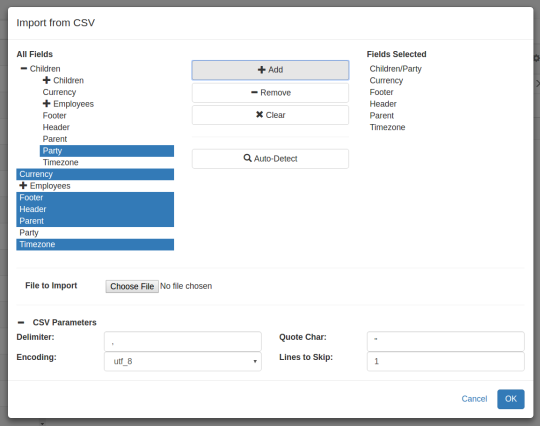Click the Remove button
The height and width of the screenshot is (426, 540).
pos(270,93)
